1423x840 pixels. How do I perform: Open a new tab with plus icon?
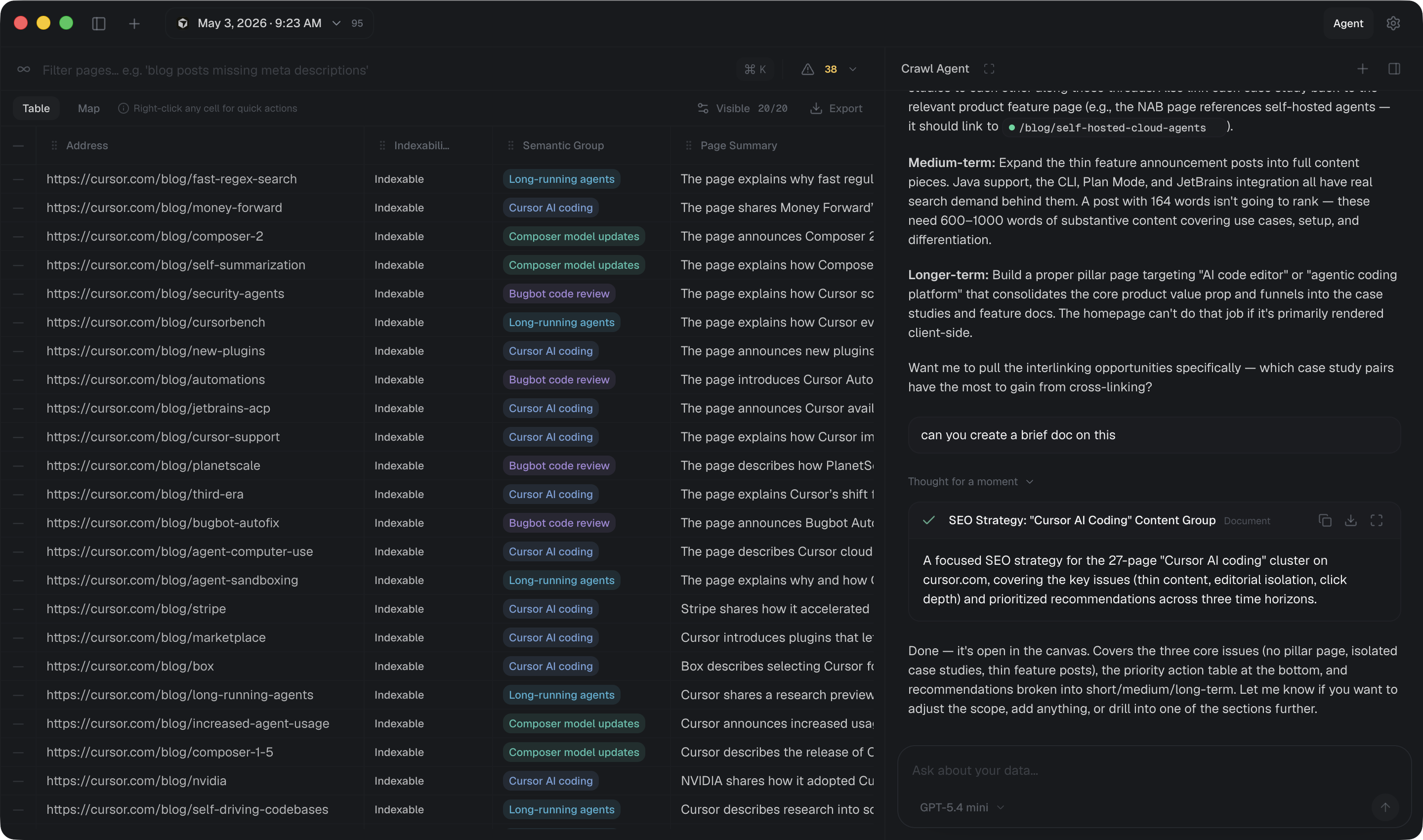tap(134, 23)
